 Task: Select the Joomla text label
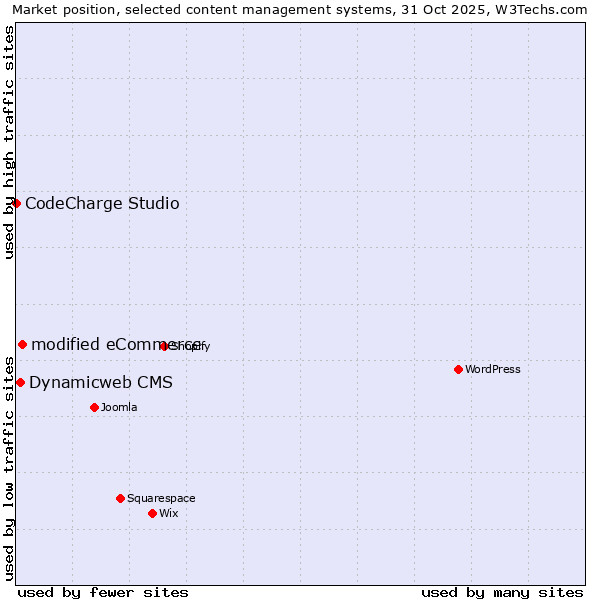pos(119,407)
